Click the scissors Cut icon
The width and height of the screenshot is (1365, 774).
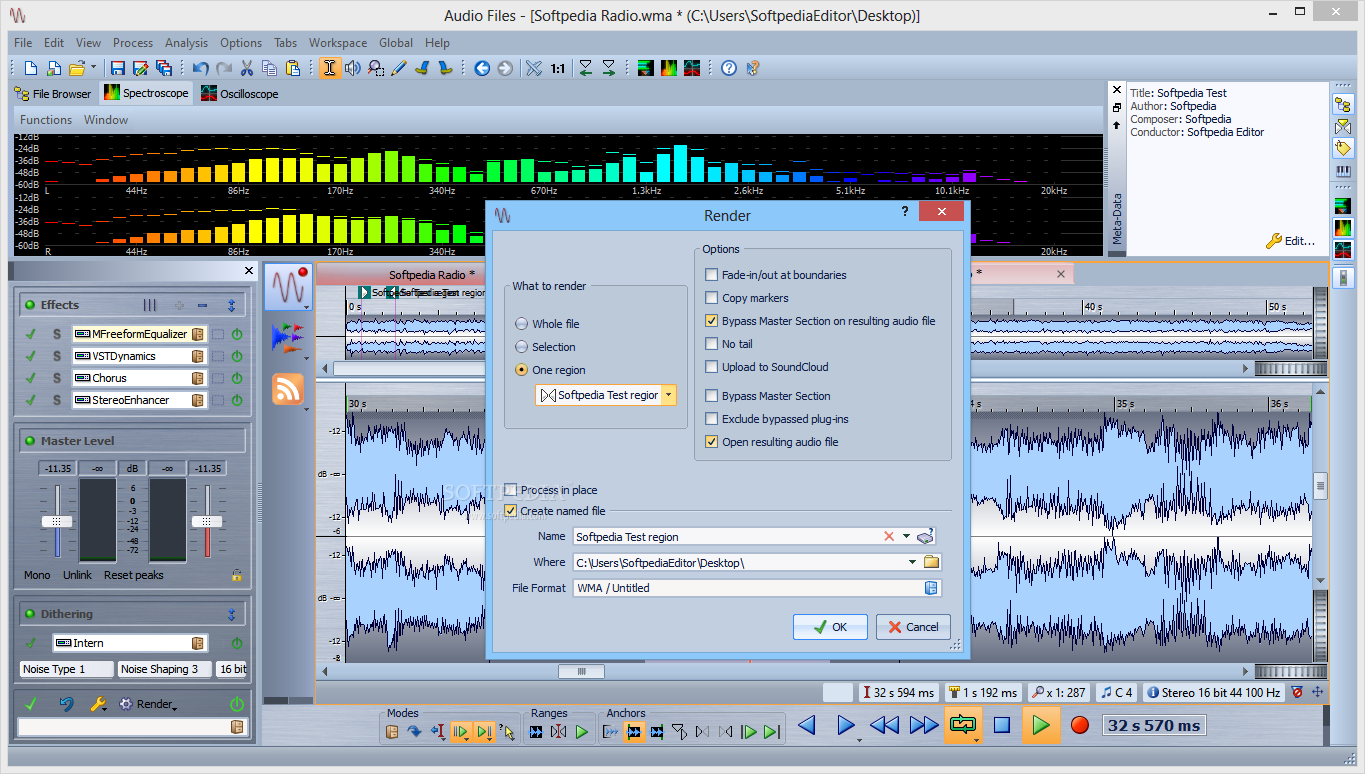[x=246, y=68]
